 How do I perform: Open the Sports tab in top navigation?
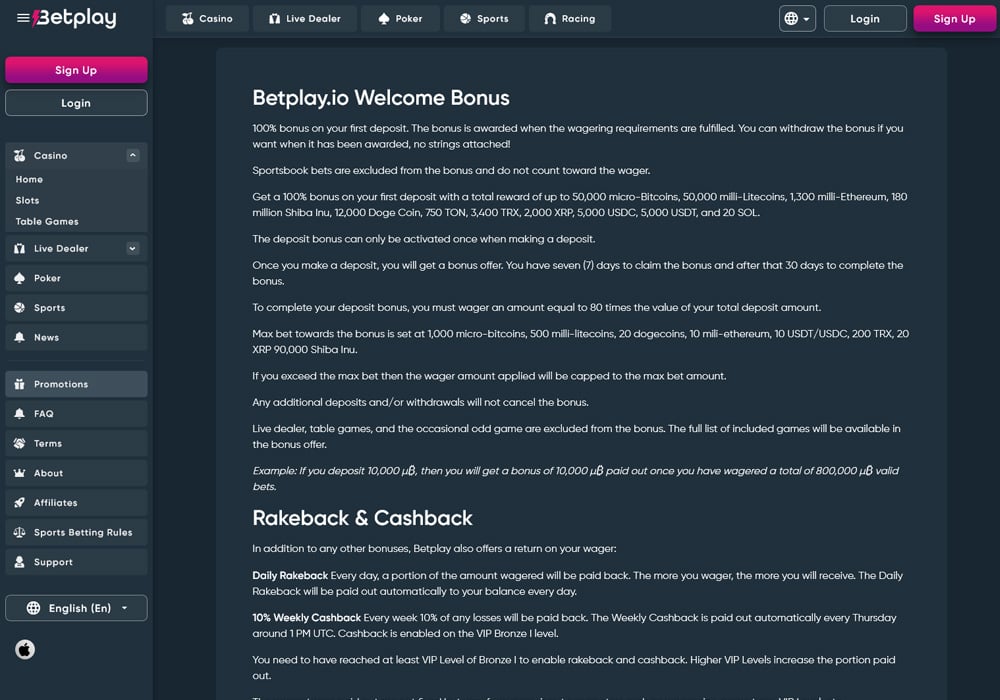(x=483, y=19)
